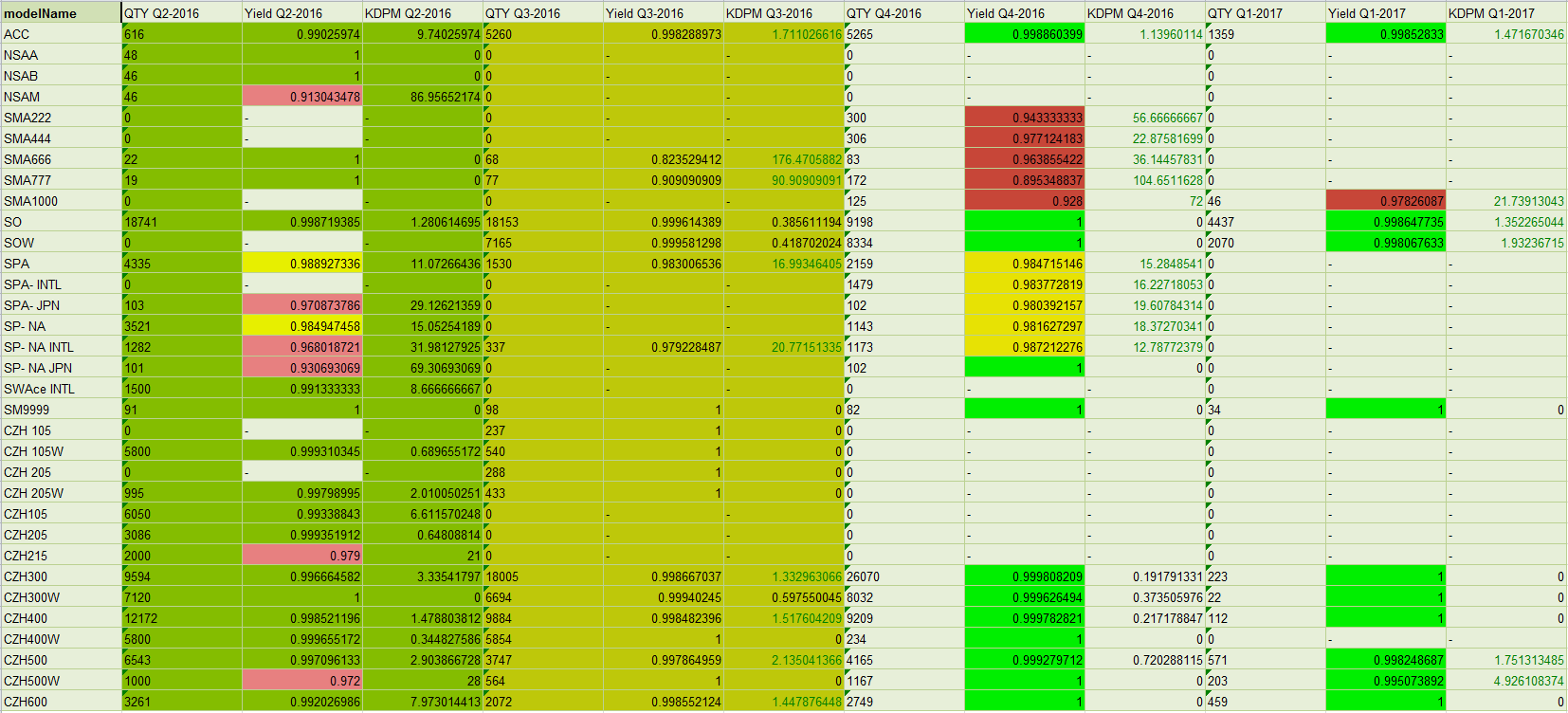The image size is (1568, 713).
Task: Click the green yield cell 0.999808209
Action: [1025, 576]
